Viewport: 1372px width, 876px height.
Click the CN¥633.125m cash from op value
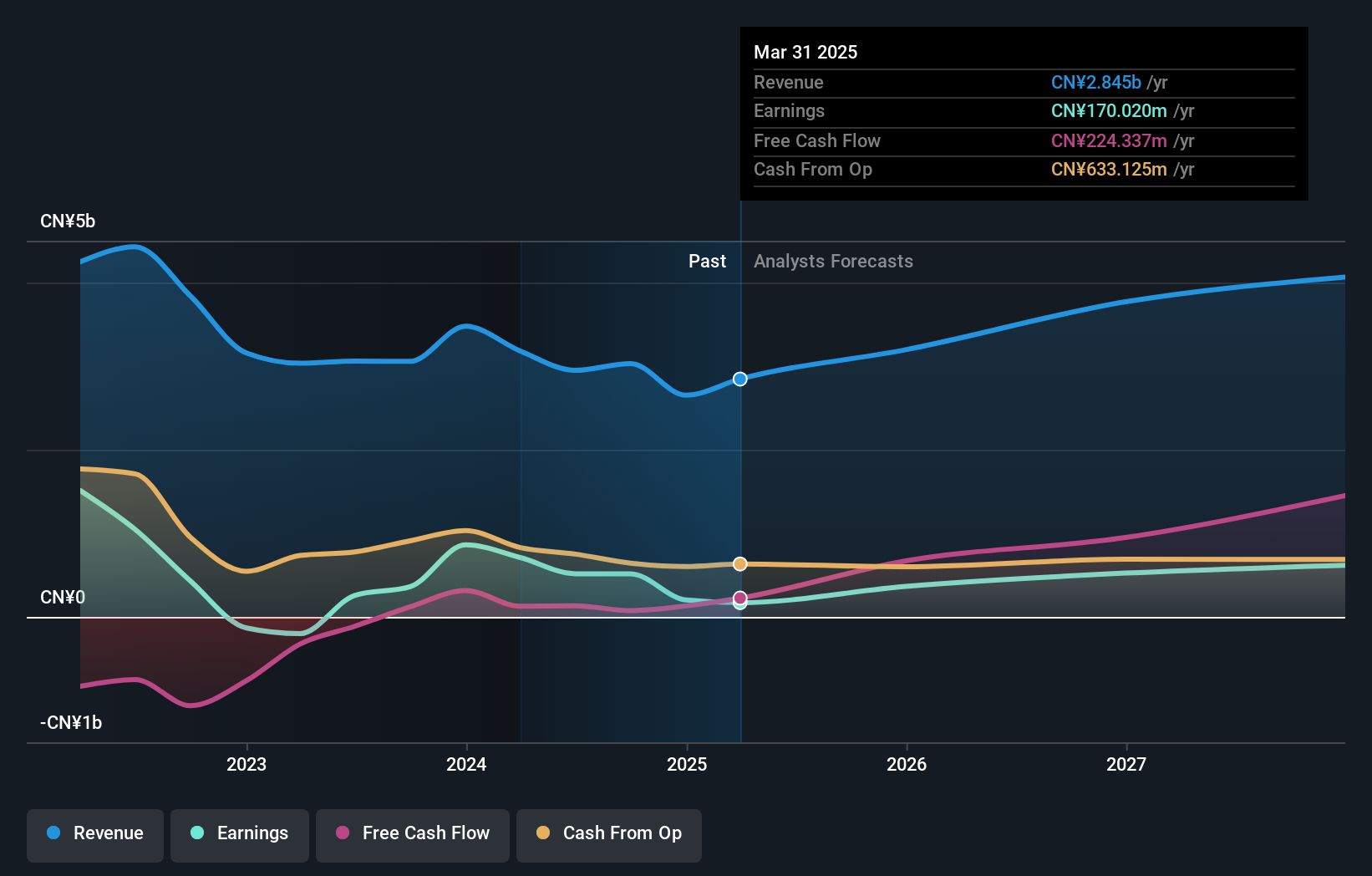(x=1109, y=170)
